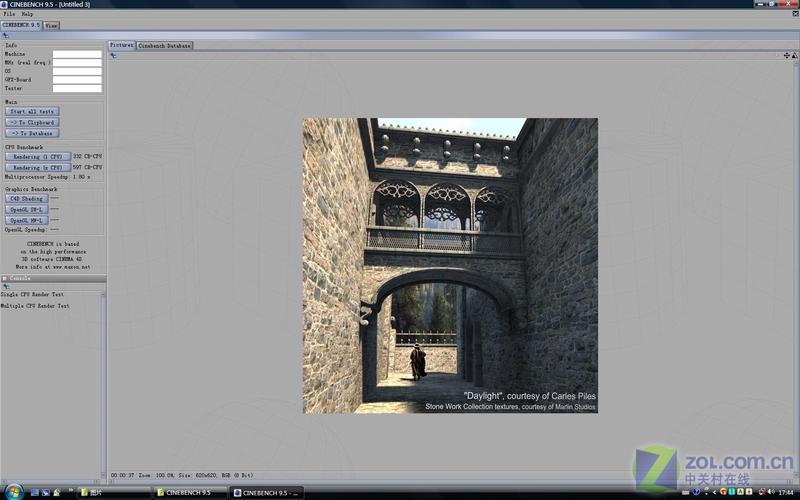The width and height of the screenshot is (800, 500).
Task: Click the left panel horizontal scrollbar
Action: (50, 481)
